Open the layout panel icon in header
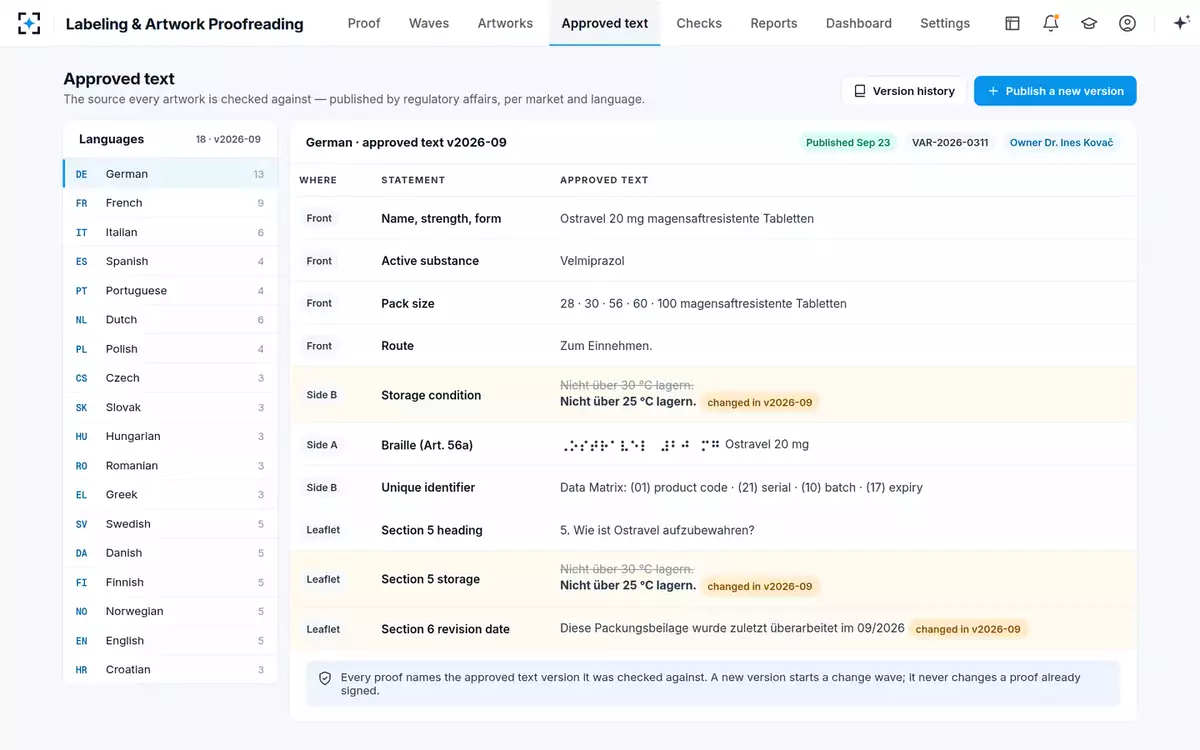Image resolution: width=1200 pixels, height=750 pixels. [1012, 23]
